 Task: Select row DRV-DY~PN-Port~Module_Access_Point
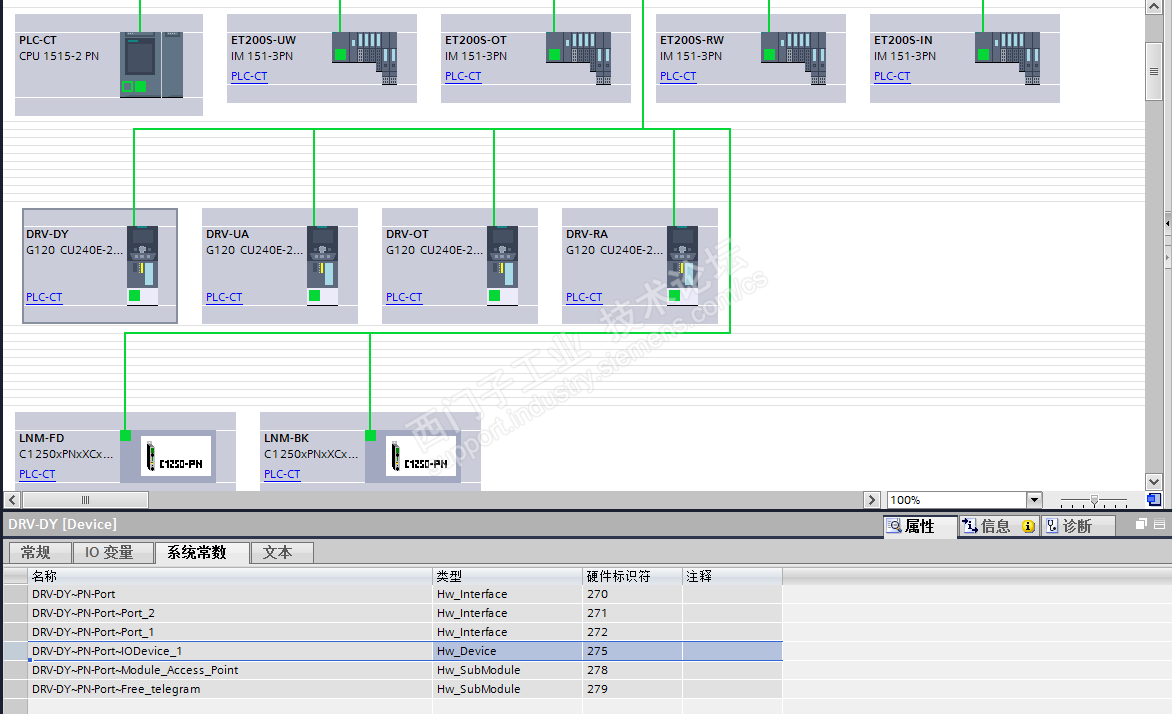click(x=392, y=670)
